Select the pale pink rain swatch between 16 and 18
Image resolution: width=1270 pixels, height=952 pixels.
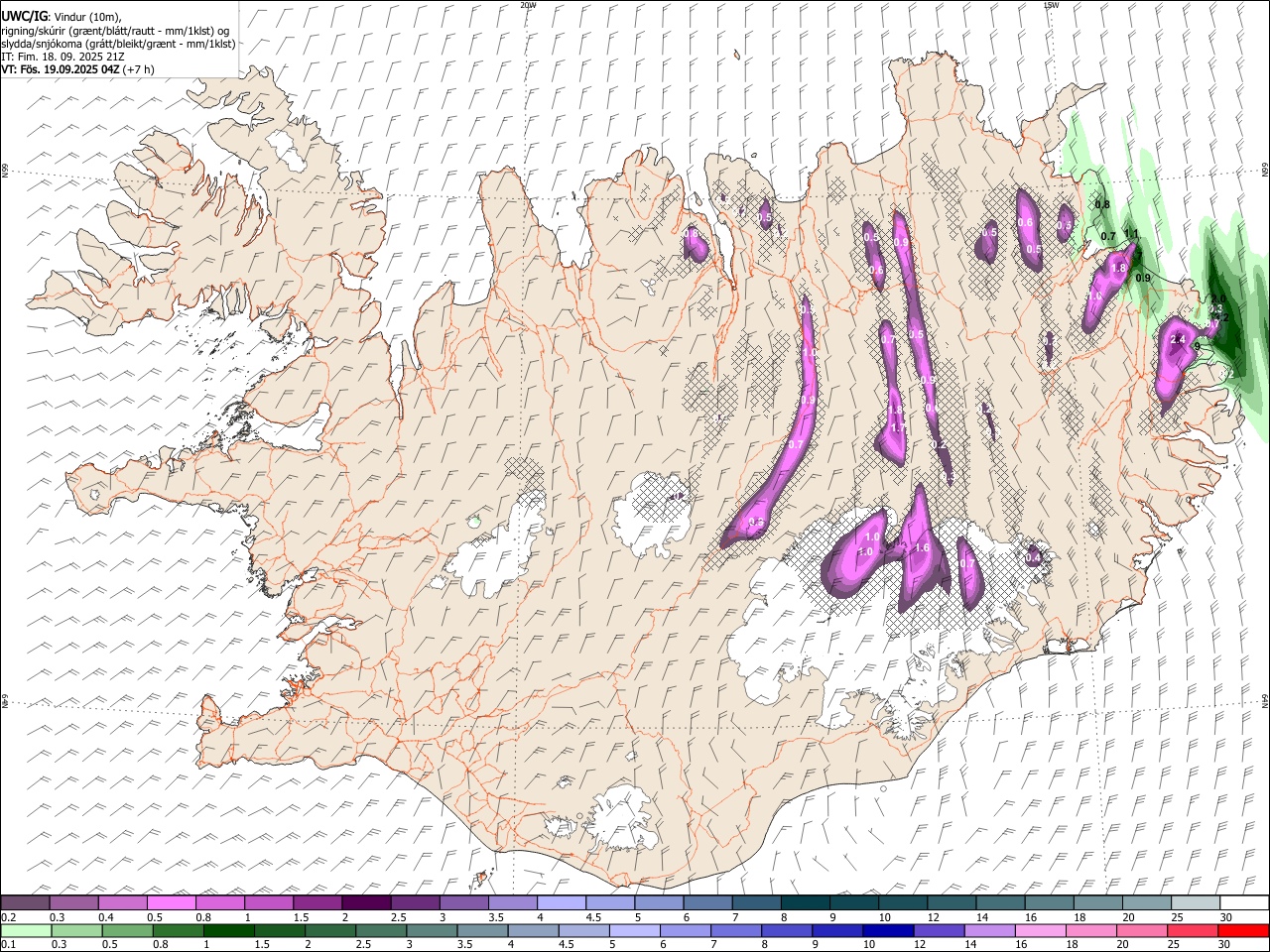(x=1040, y=931)
